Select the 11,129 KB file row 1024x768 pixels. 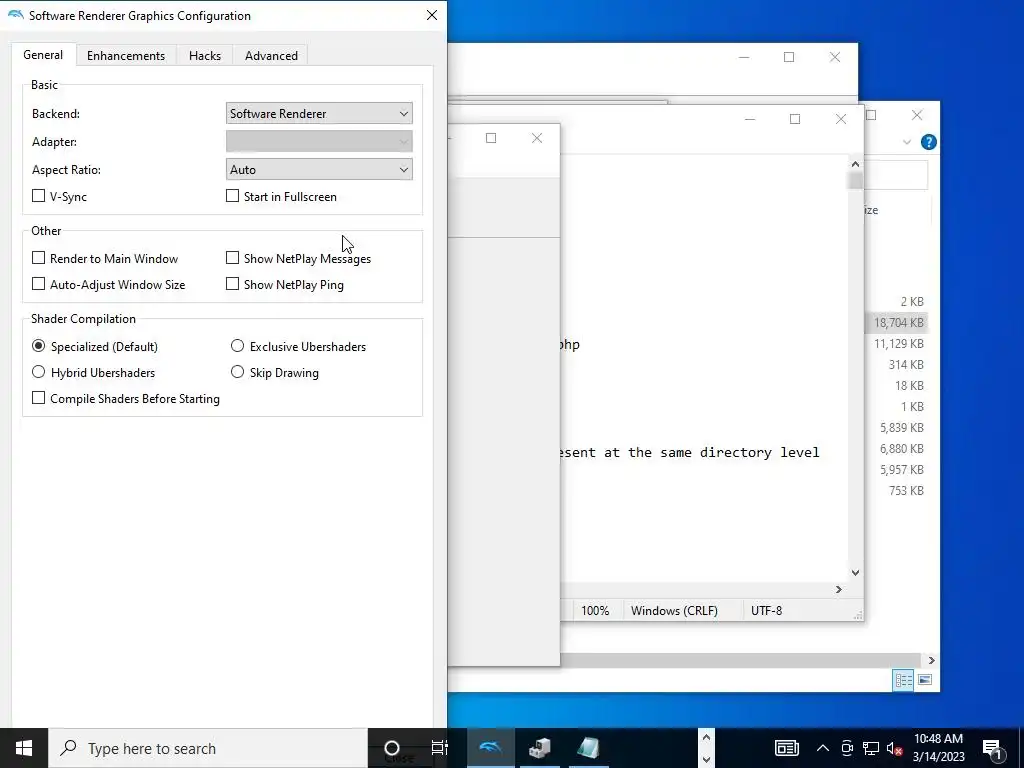pos(899,344)
